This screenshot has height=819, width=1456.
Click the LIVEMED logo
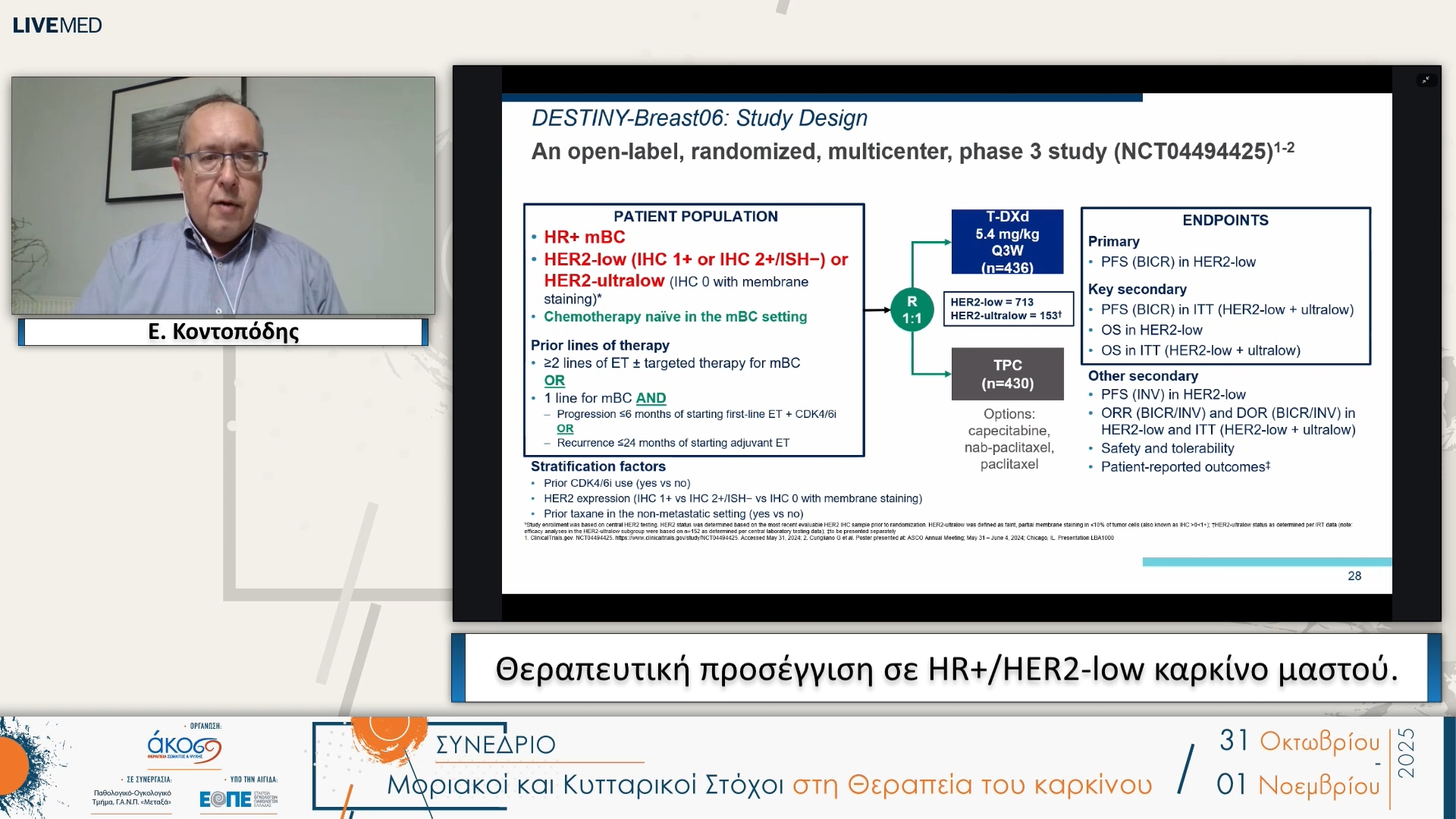coord(57,25)
